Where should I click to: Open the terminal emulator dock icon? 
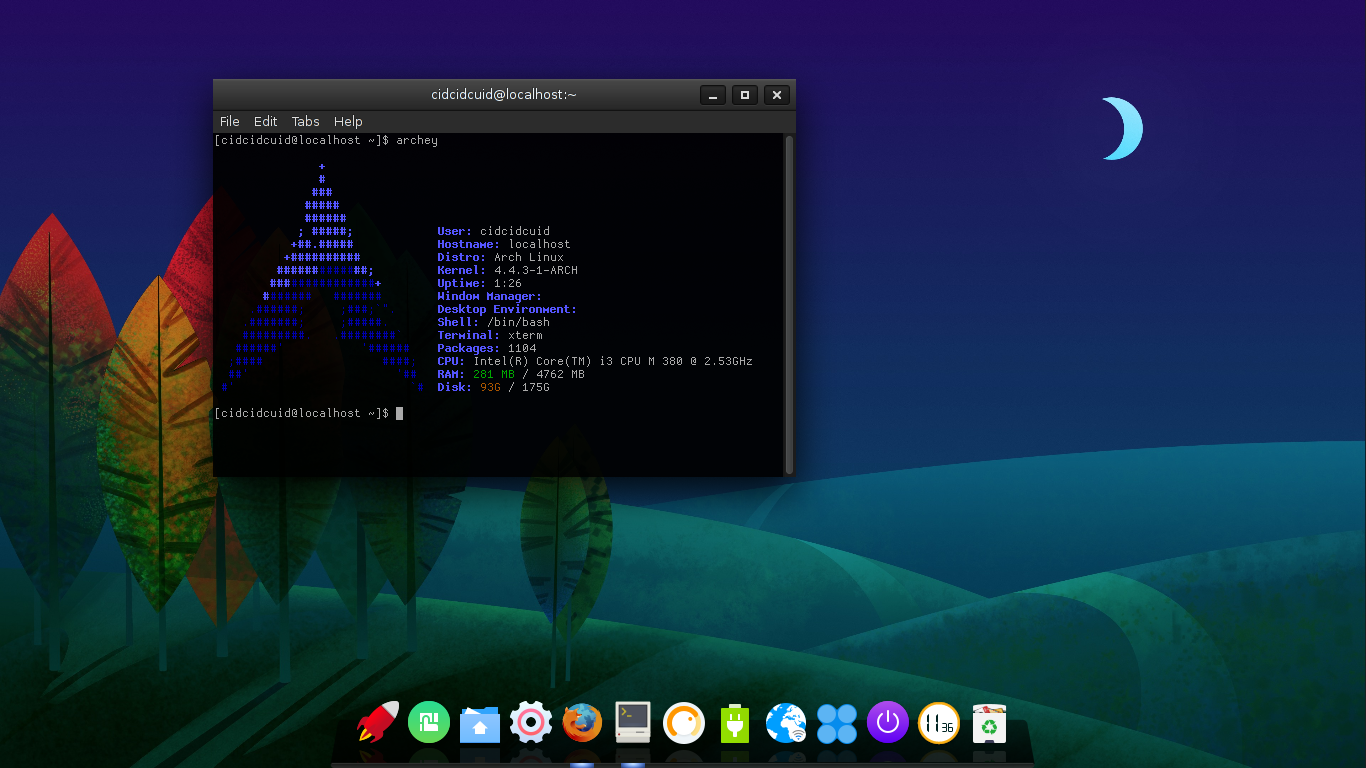pos(632,722)
